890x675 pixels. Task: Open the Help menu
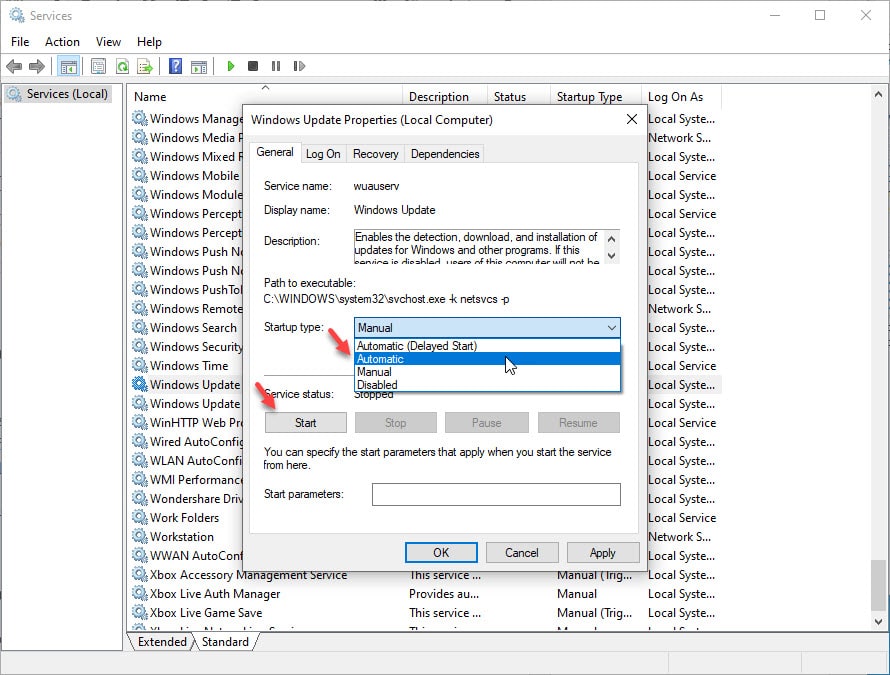(149, 42)
